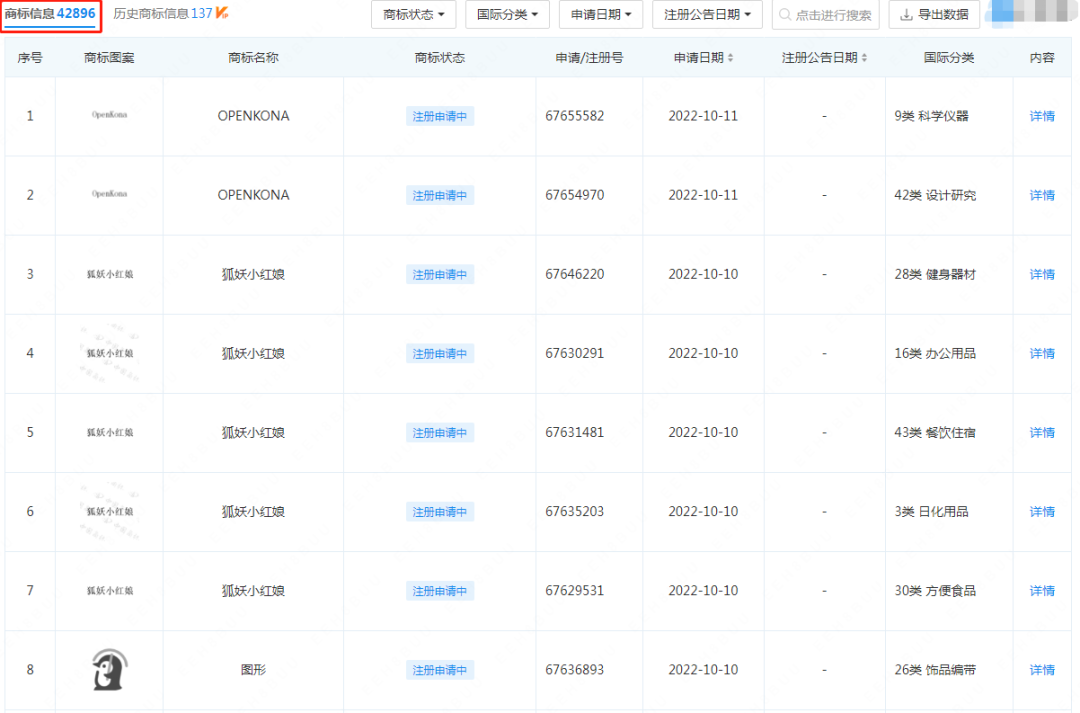Open 详情 for first OPENKONA row
This screenshot has height=713, width=1080.
(1042, 116)
